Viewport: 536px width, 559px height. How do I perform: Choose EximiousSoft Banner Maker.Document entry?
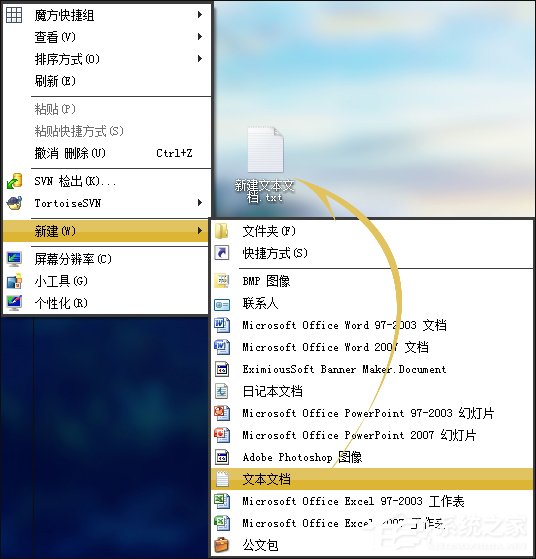[372, 369]
